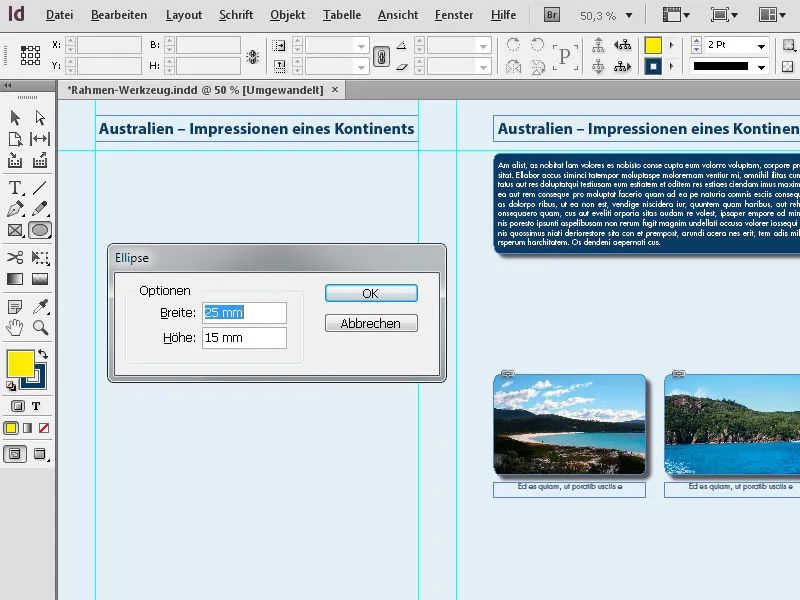Image resolution: width=800 pixels, height=600 pixels.
Task: Open Adobe Bridge via Br icon
Action: tap(551, 15)
